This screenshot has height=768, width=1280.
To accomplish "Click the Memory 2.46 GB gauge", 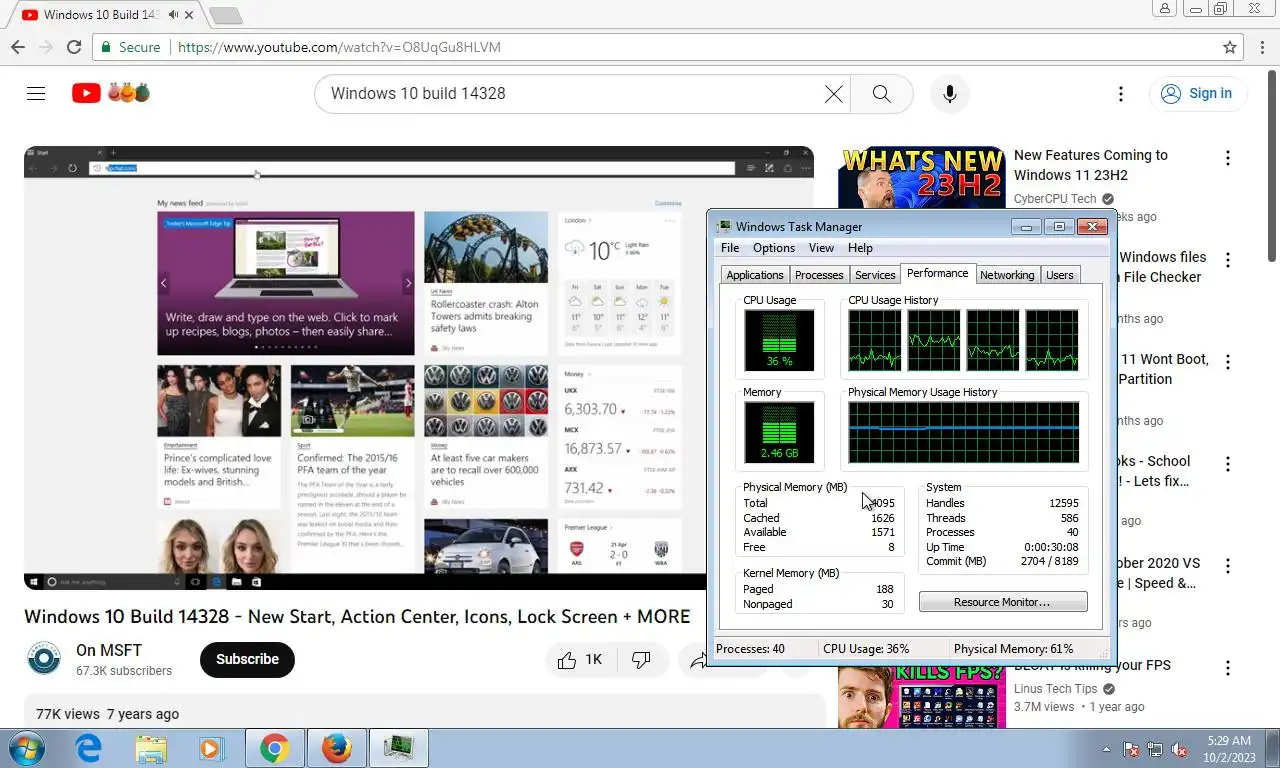I will coord(779,432).
